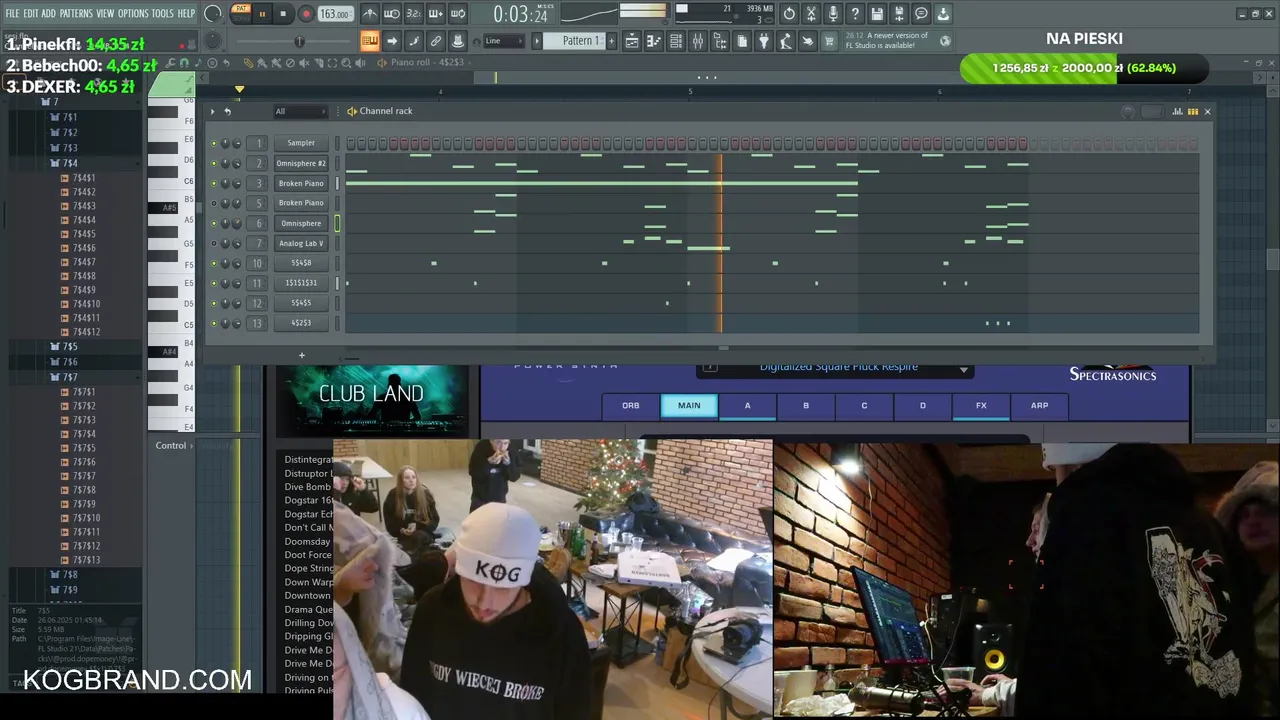The image size is (1280, 720).
Task: Click the Channel rack undo arrow icon
Action: [227, 111]
